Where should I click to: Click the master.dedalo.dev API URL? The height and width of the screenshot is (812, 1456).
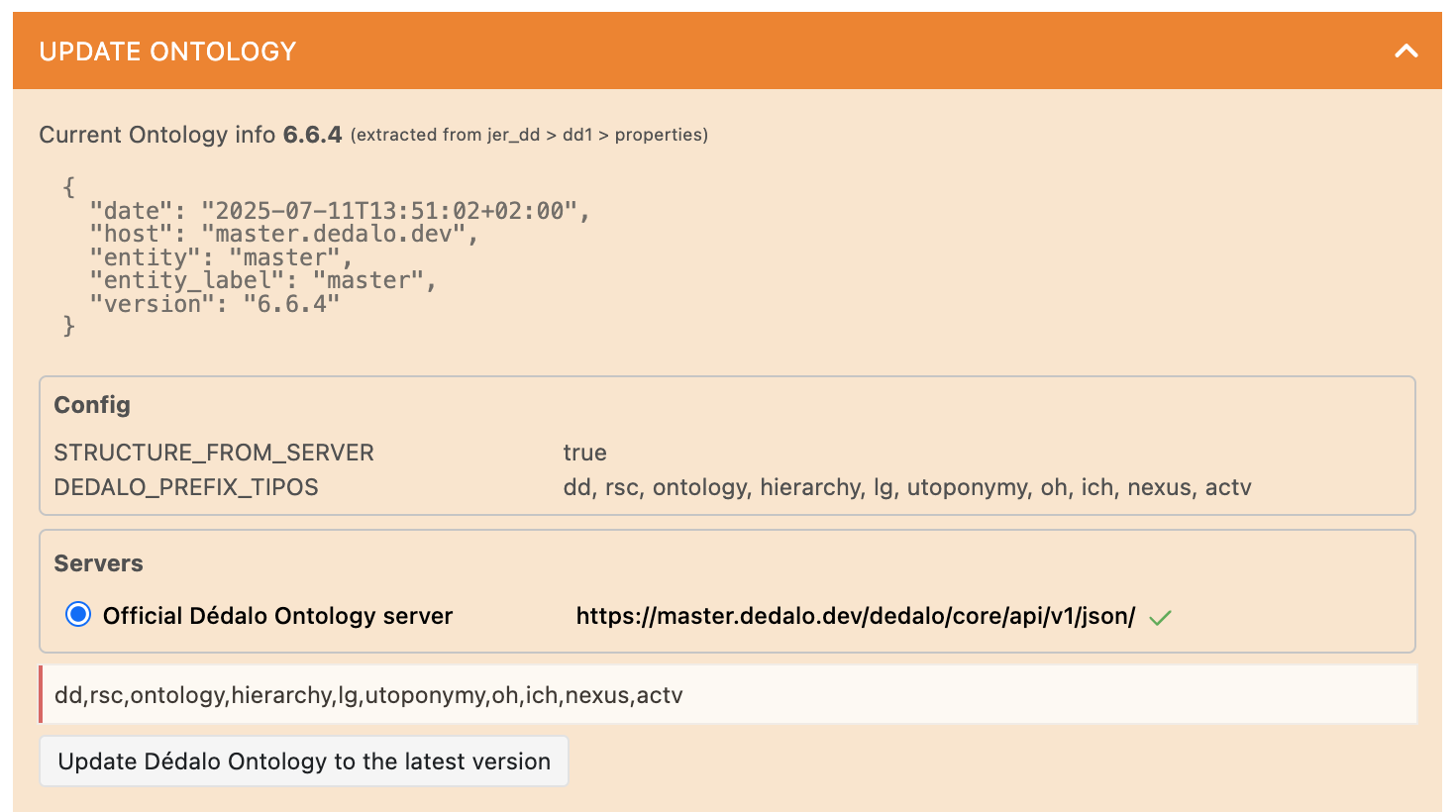pyautogui.click(x=856, y=616)
